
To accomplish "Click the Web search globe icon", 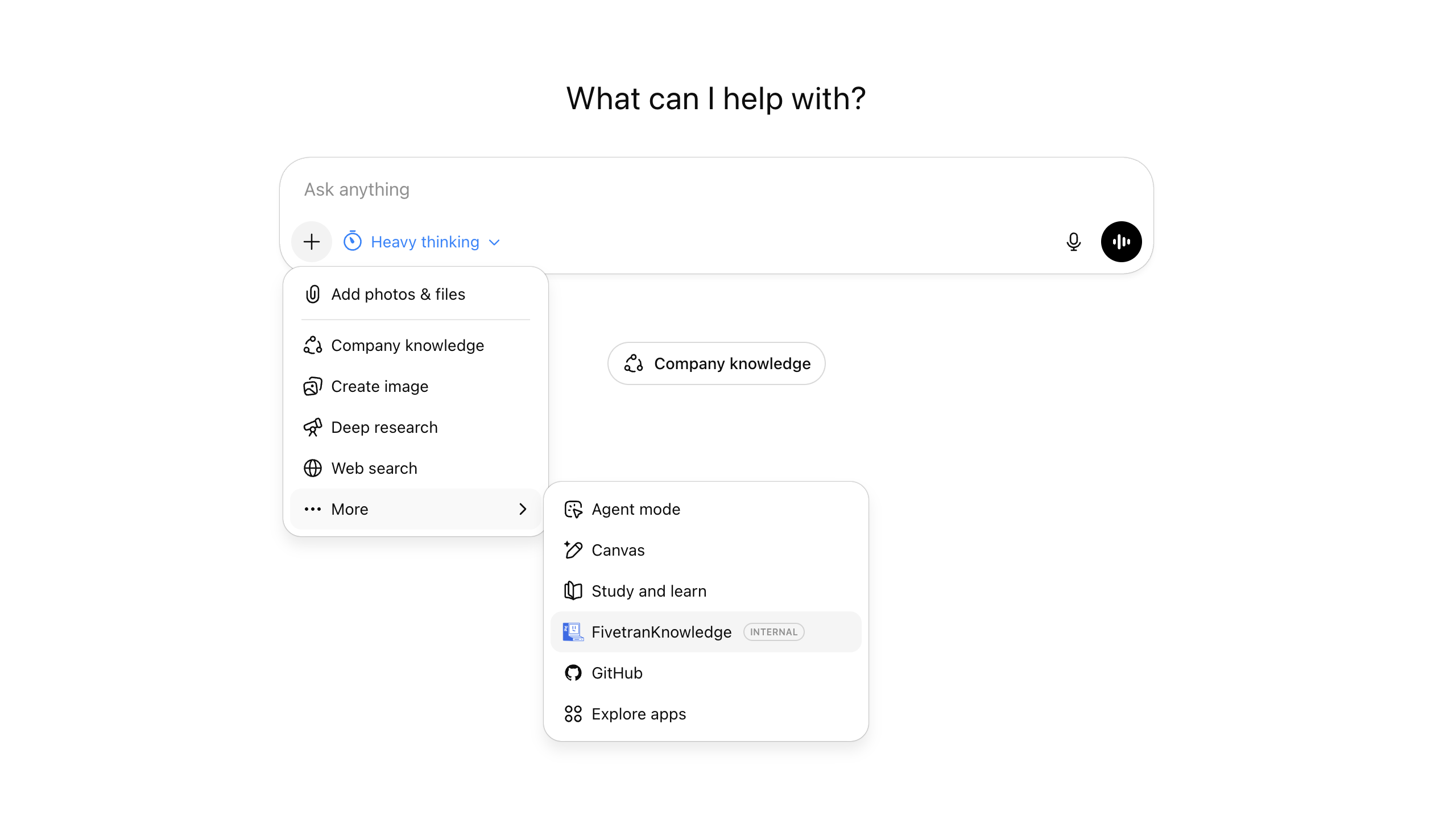I will [x=313, y=468].
